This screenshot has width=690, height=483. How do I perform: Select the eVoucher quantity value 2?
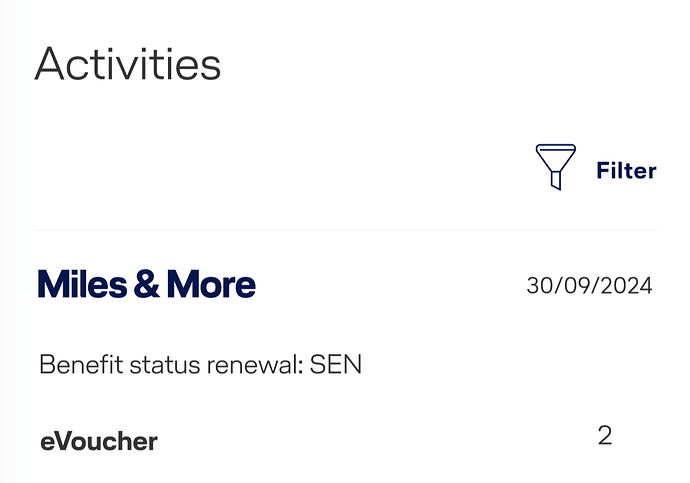coord(605,435)
